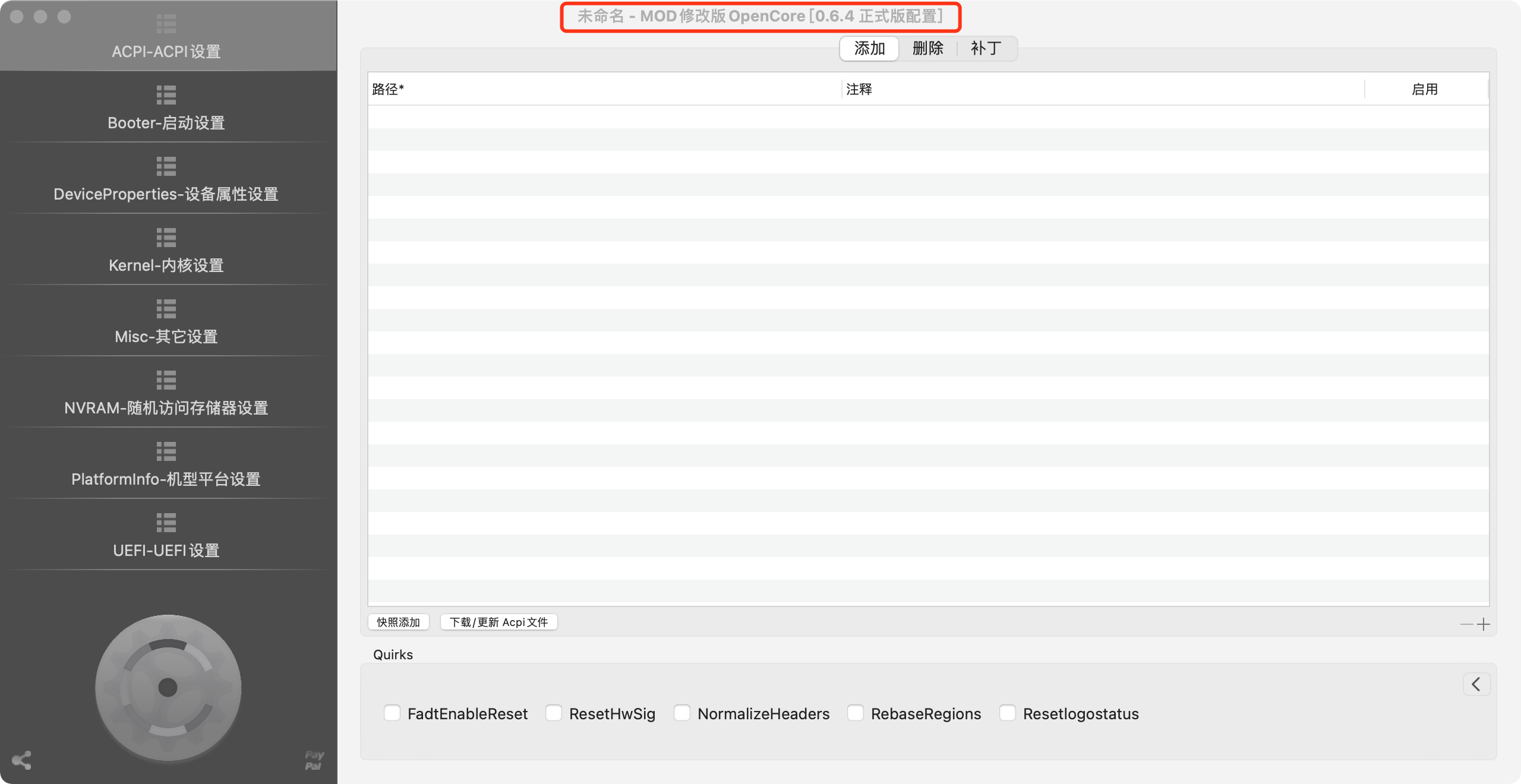The image size is (1521, 784).
Task: Collapse the Quirks panel chevron
Action: [1476, 684]
